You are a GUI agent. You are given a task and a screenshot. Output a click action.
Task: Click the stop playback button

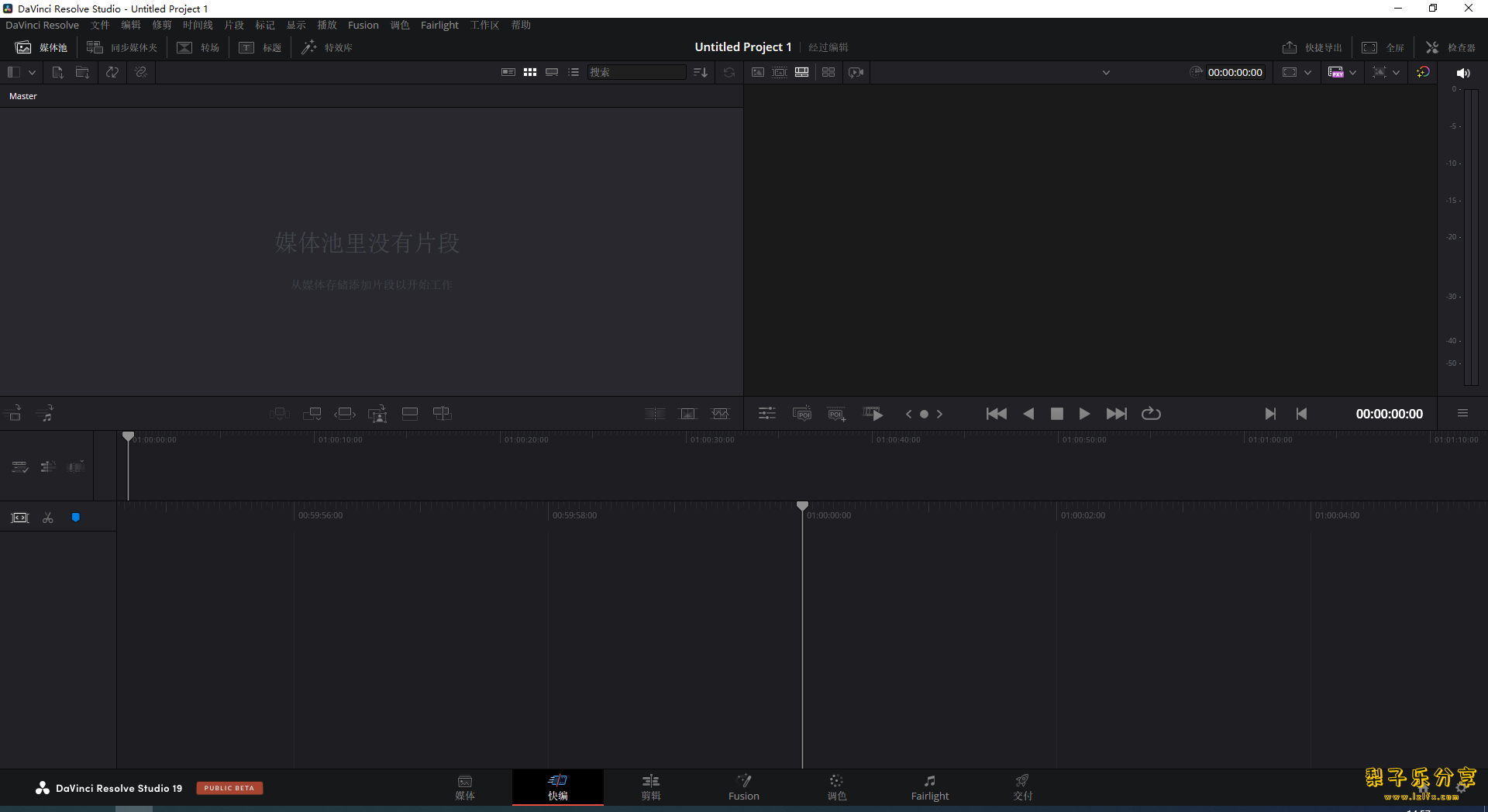pos(1056,414)
